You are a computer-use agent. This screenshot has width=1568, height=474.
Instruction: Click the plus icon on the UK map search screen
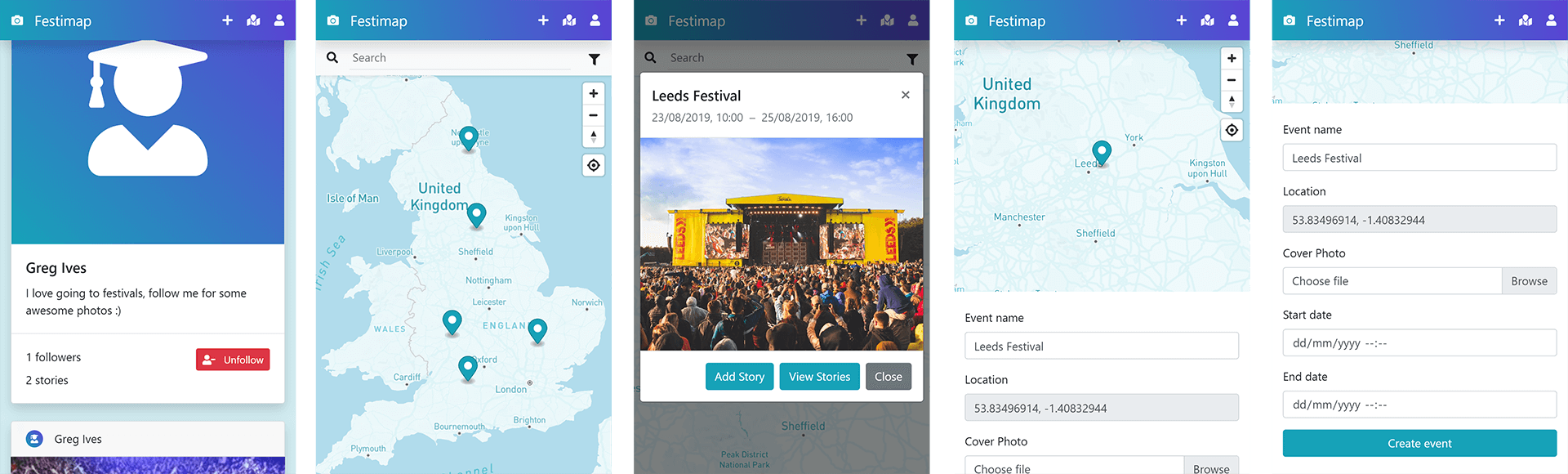coord(543,20)
